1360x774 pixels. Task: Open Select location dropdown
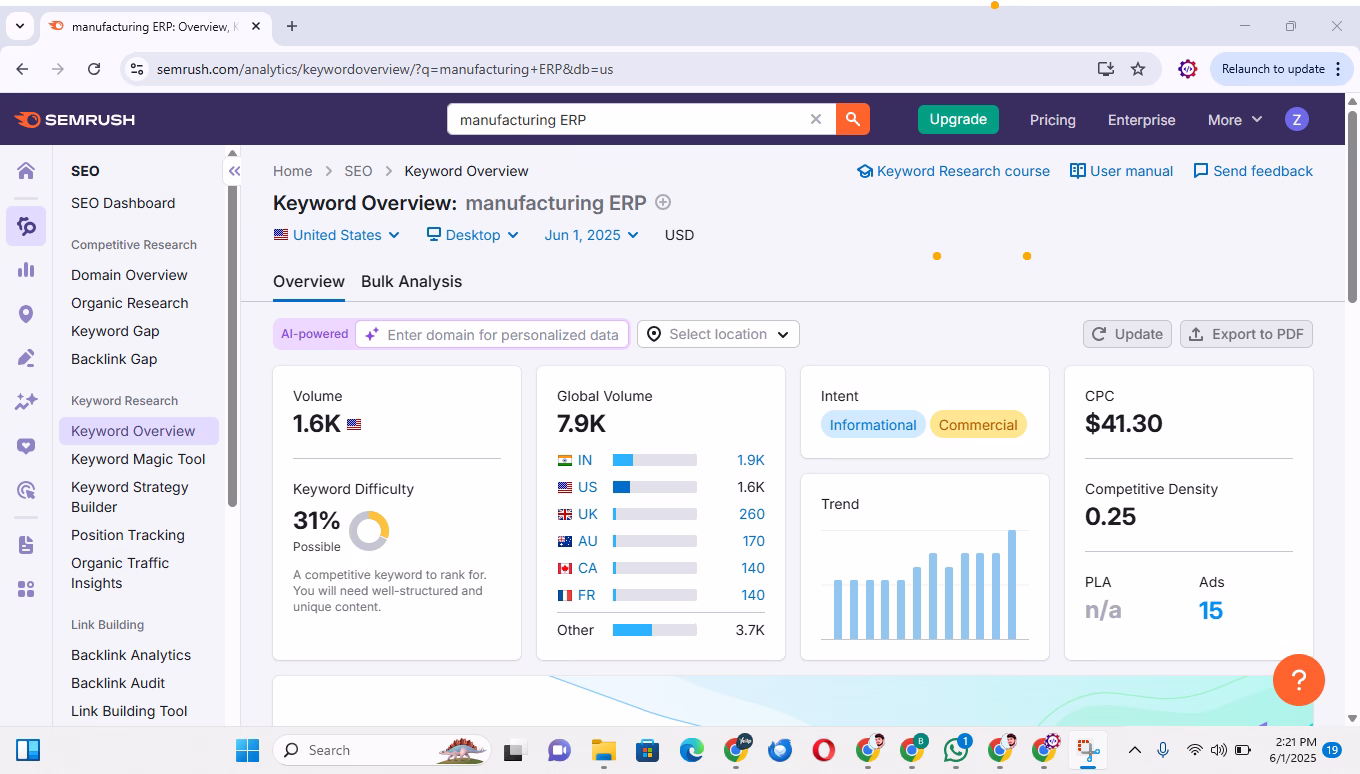(x=718, y=334)
